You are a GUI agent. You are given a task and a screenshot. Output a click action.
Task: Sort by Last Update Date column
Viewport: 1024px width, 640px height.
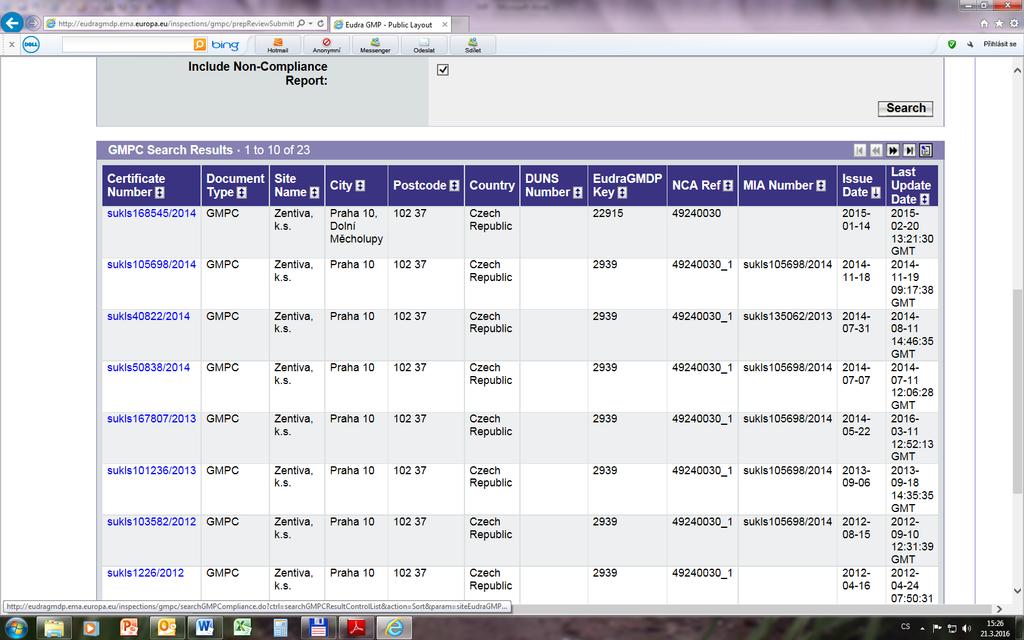[x=924, y=199]
